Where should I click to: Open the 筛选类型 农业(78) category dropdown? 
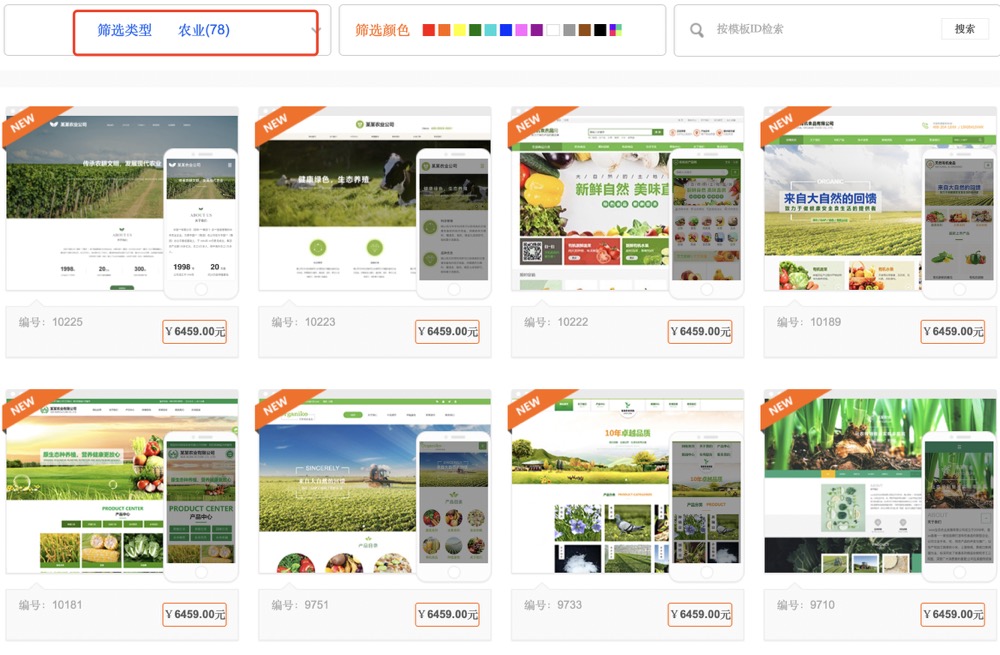coord(167,31)
